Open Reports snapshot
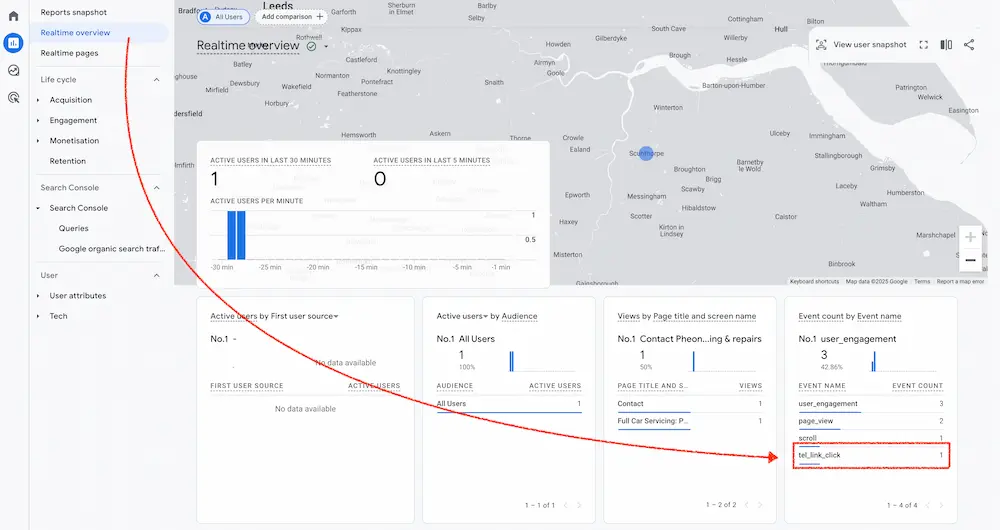This screenshot has width=1000, height=530. (73, 12)
